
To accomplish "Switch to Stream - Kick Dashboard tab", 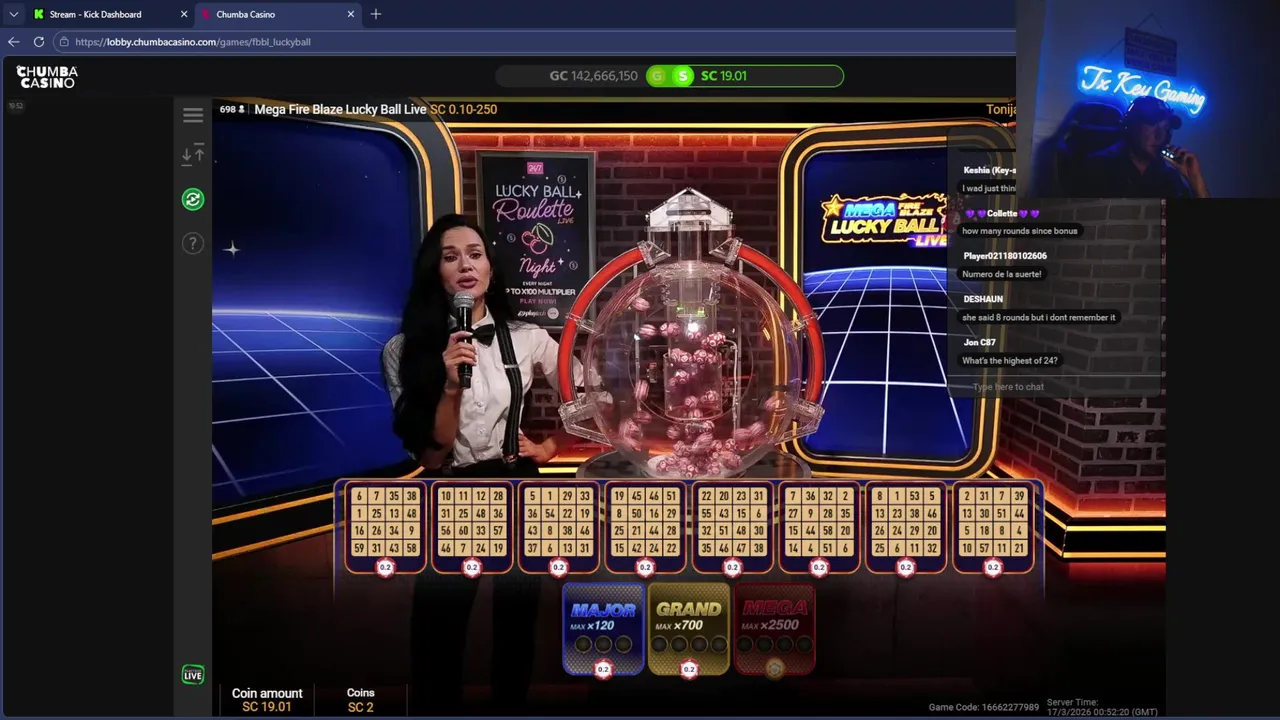I will pyautogui.click(x=110, y=14).
